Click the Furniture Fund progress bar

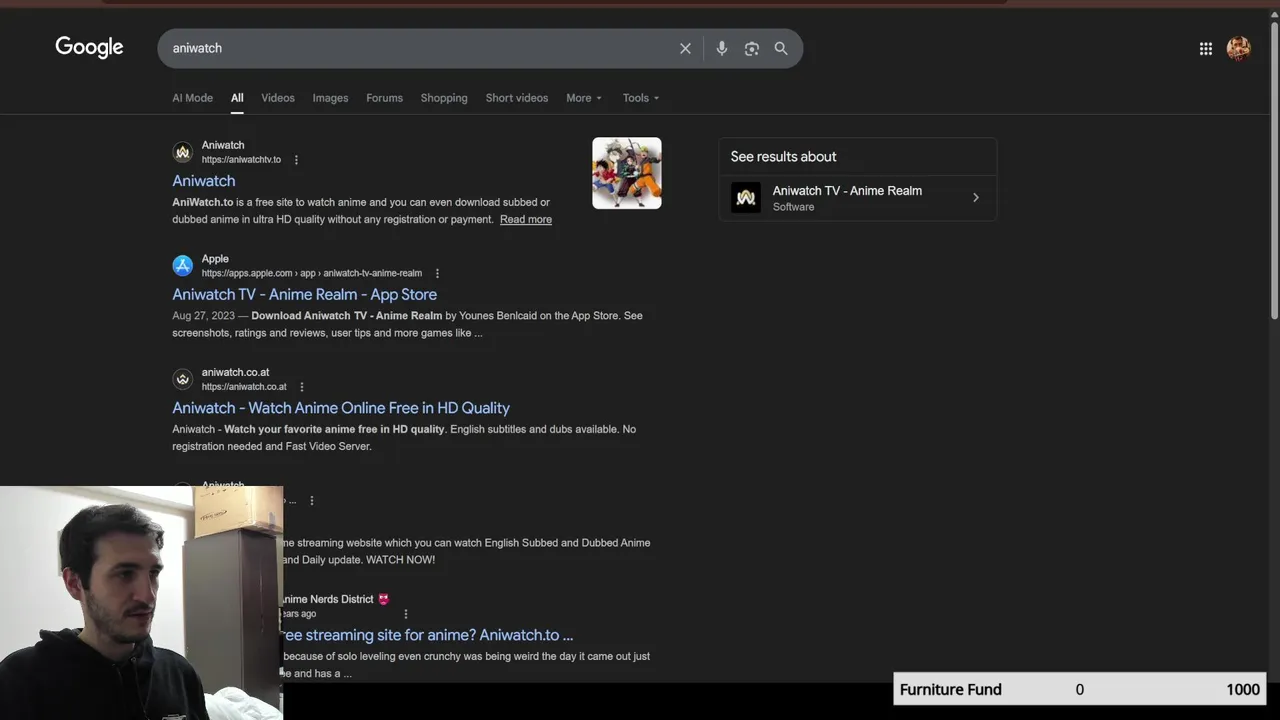[x=1080, y=689]
